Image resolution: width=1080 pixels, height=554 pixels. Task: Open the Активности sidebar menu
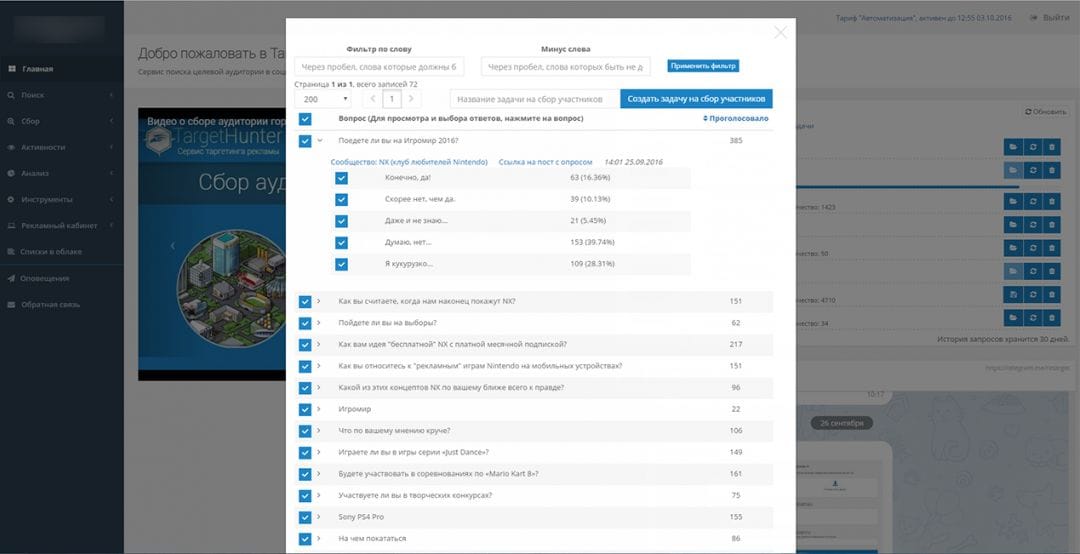pyautogui.click(x=61, y=147)
